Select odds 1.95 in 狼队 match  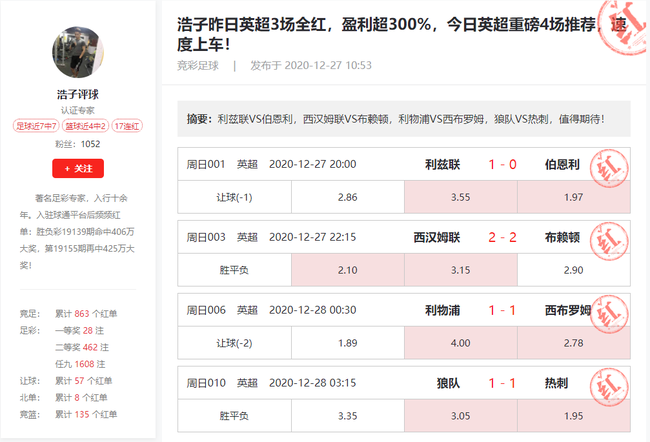pyautogui.click(x=574, y=416)
